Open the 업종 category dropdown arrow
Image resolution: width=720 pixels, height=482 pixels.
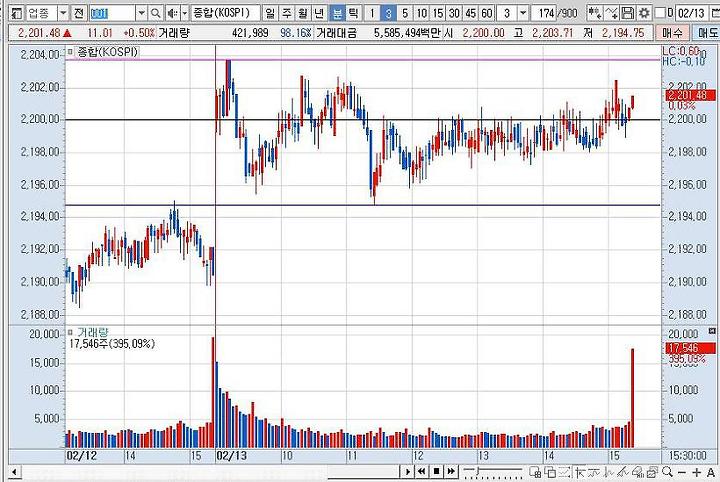[x=63, y=13]
